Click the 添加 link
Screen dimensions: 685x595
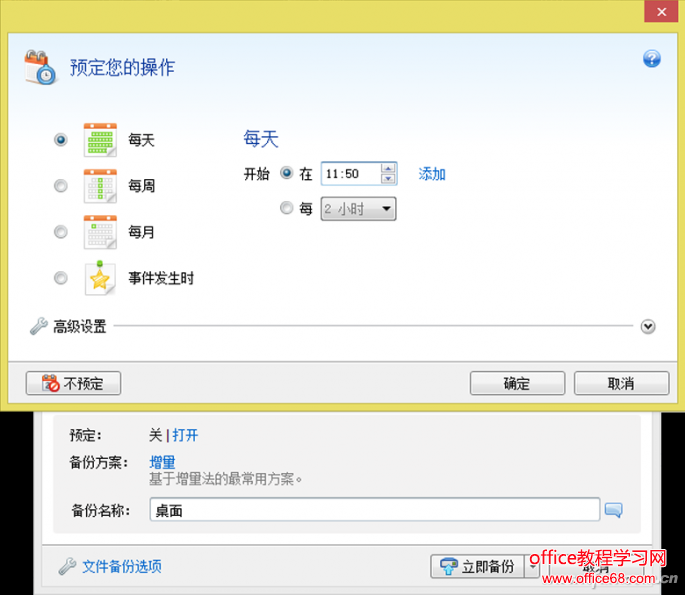[432, 174]
